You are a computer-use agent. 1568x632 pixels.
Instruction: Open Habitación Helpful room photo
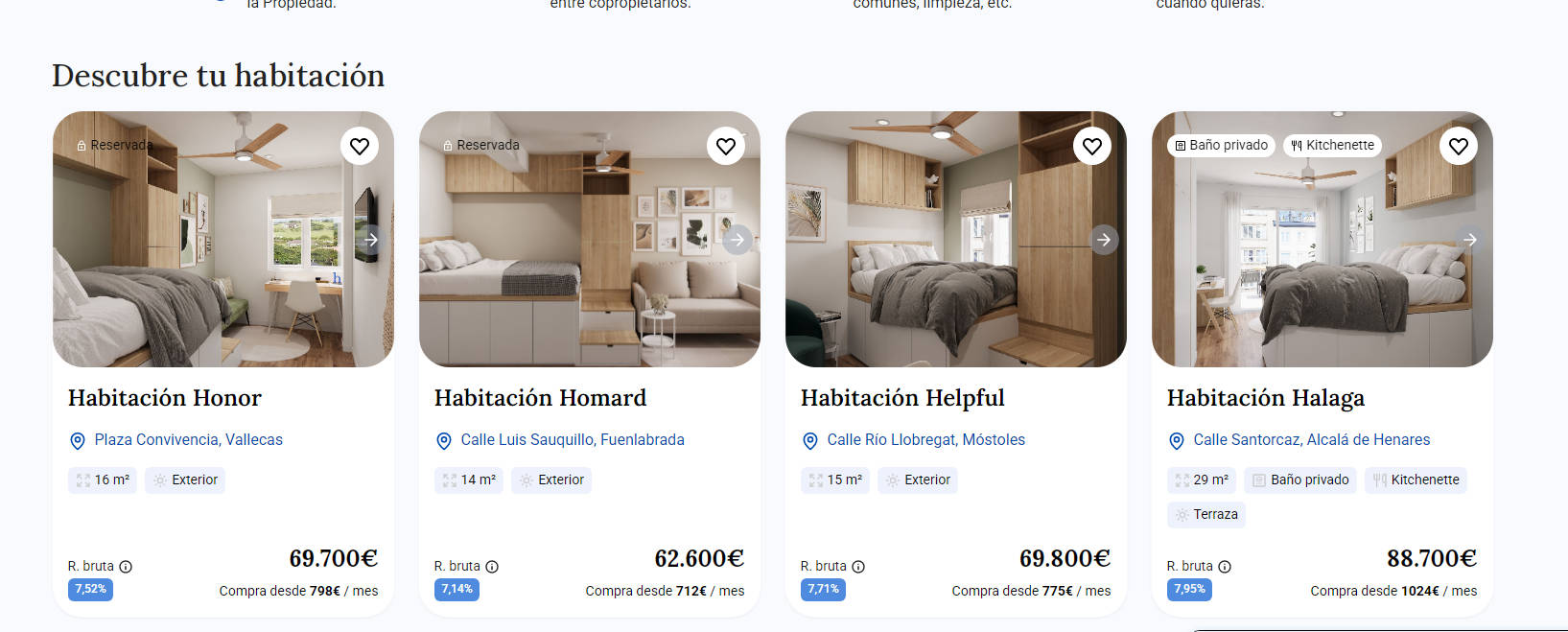pos(956,239)
